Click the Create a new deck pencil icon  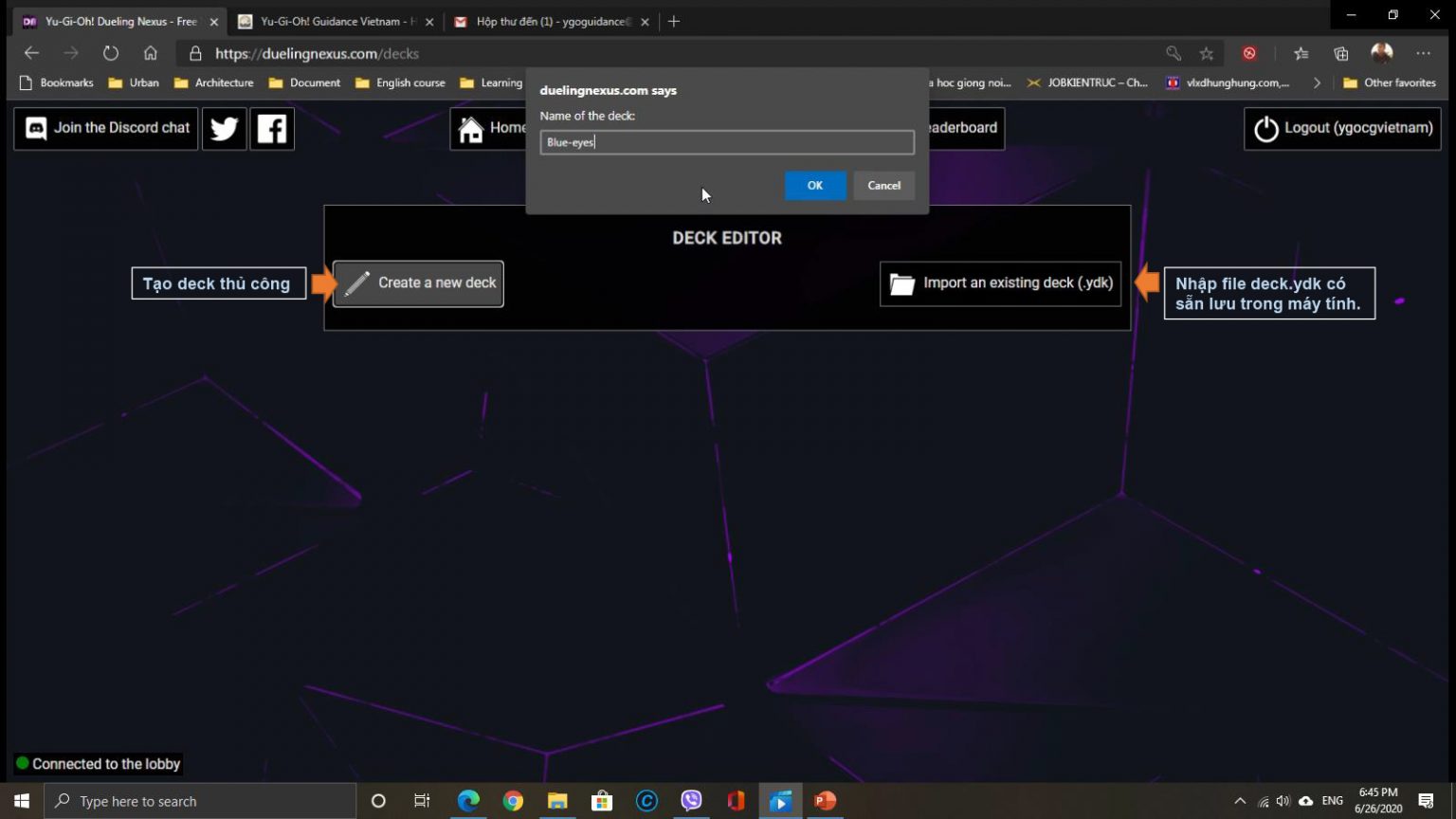coord(358,282)
